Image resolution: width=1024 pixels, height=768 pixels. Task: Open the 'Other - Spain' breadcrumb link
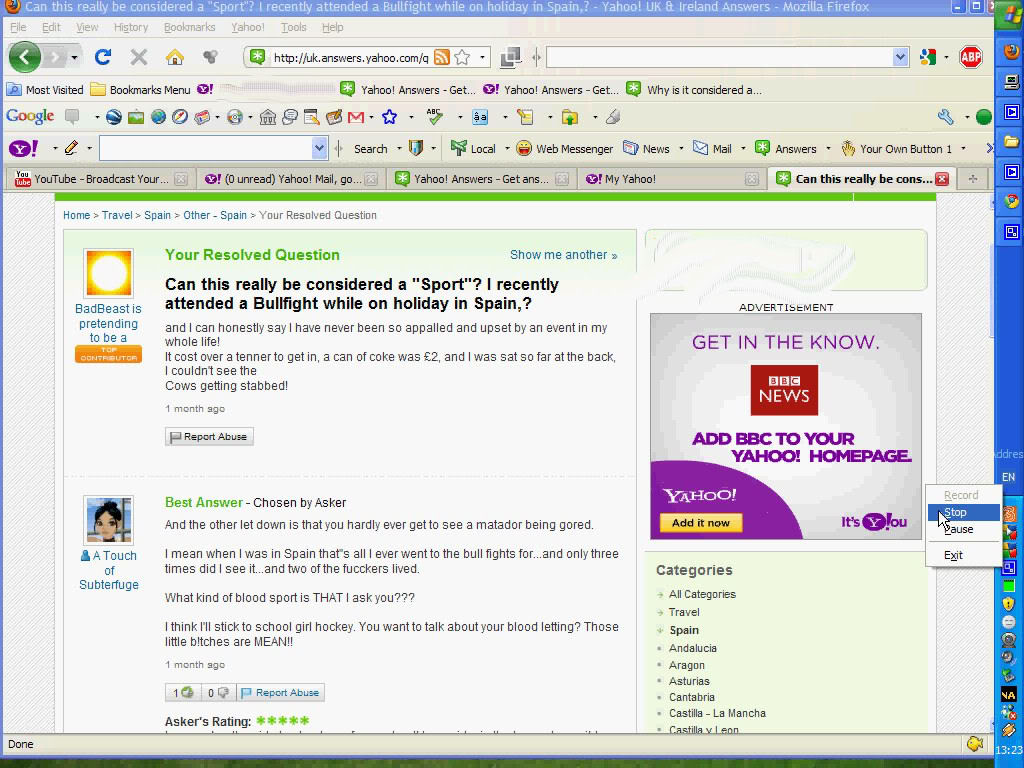click(x=215, y=215)
